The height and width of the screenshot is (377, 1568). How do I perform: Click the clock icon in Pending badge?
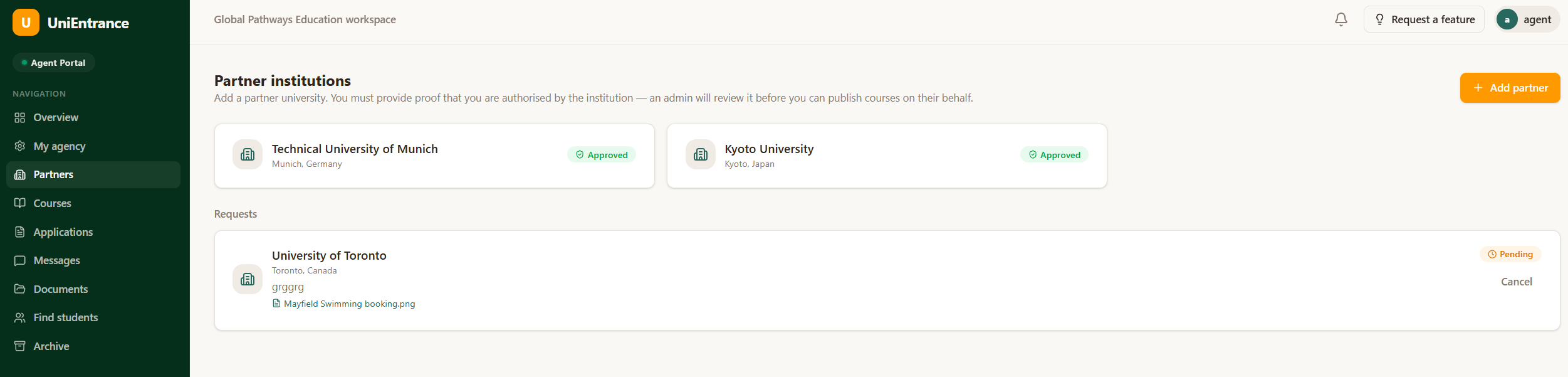coord(1492,255)
